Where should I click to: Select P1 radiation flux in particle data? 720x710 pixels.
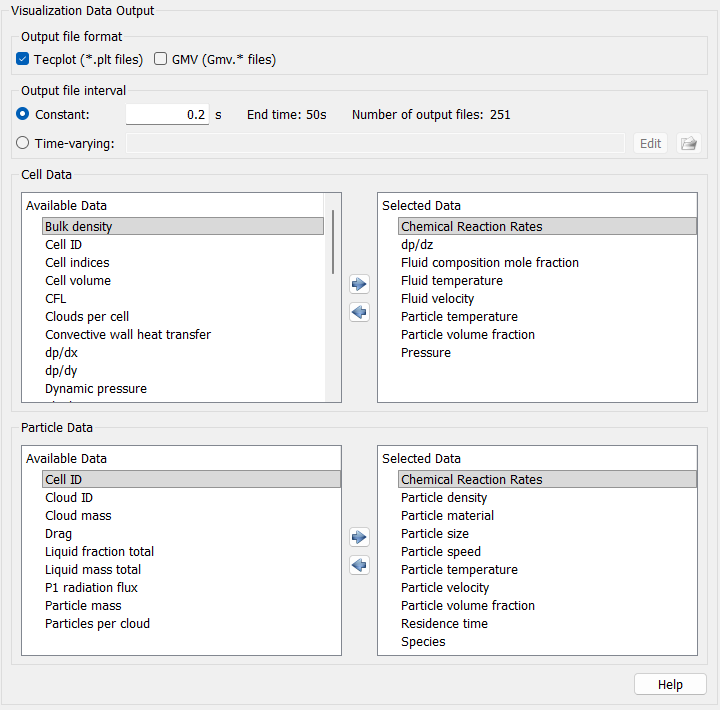click(91, 587)
